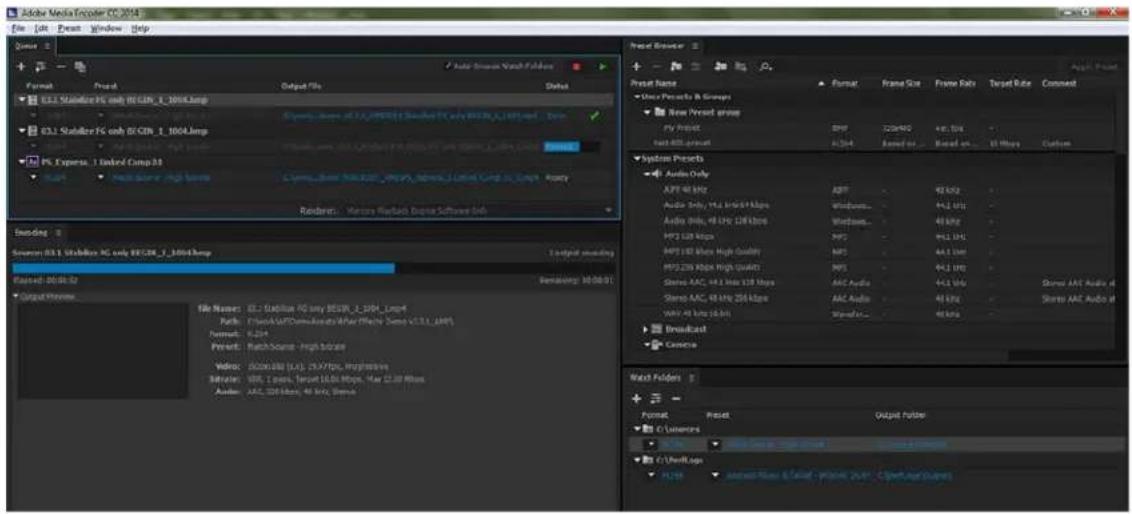Click Import Presets icon in Preset Browser
Viewport: 1132px width, 514px height.
[x=718, y=66]
